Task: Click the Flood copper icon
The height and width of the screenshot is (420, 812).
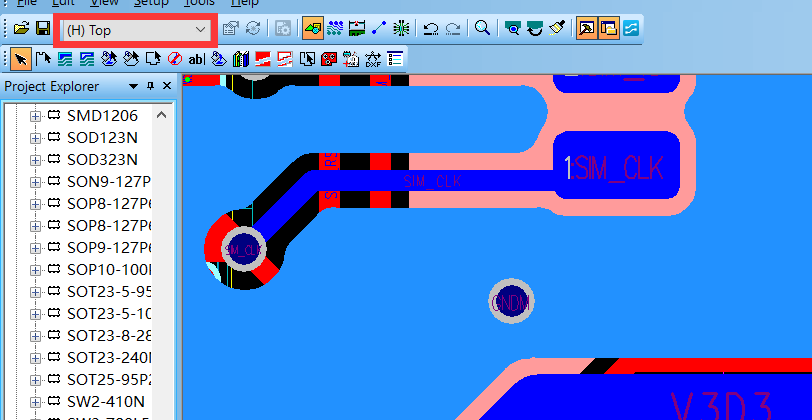Action: 219,59
